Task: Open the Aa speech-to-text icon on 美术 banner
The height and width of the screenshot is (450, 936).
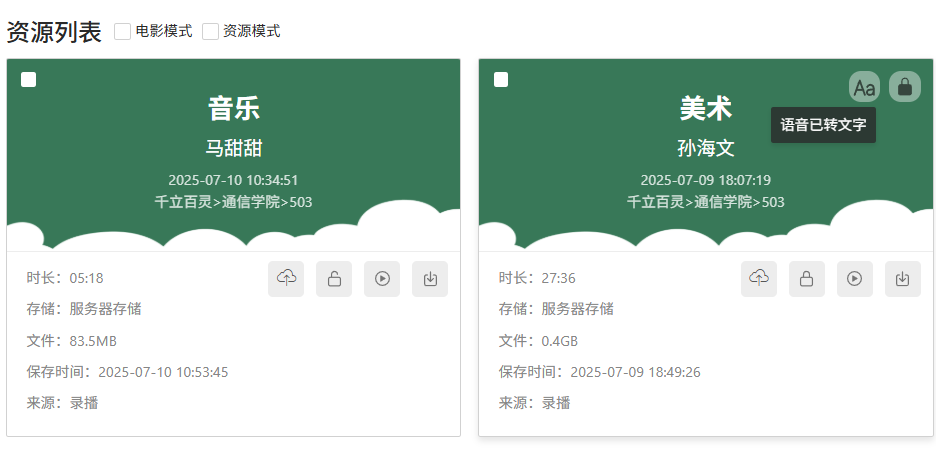Action: 864,88
